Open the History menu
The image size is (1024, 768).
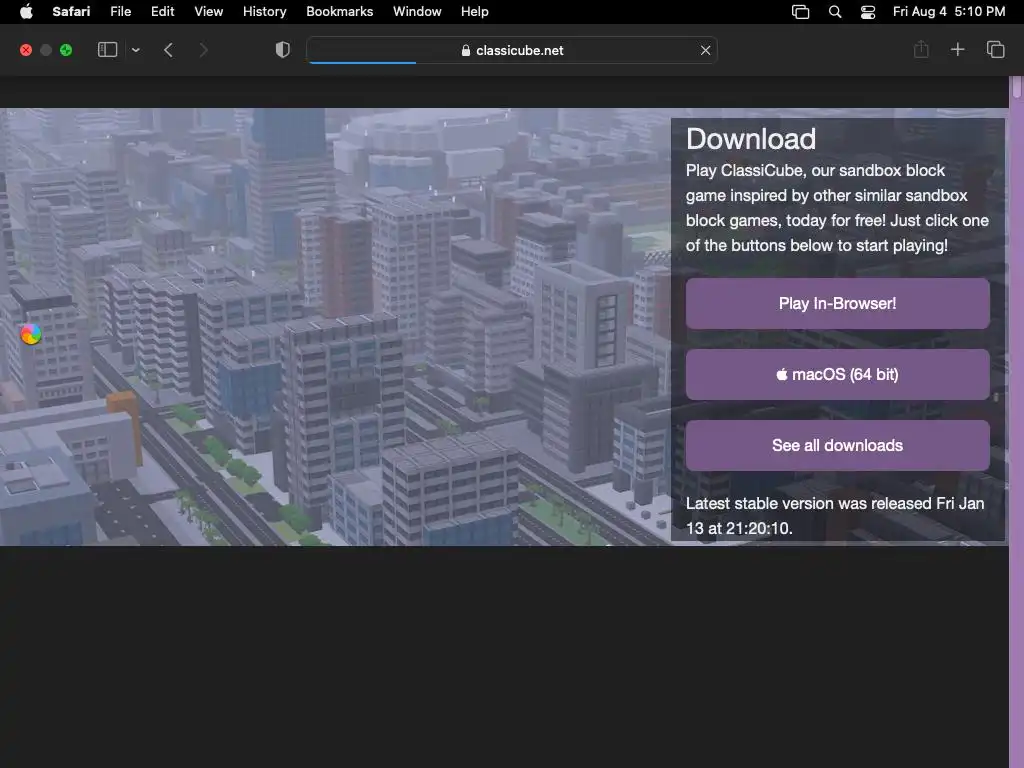click(264, 12)
